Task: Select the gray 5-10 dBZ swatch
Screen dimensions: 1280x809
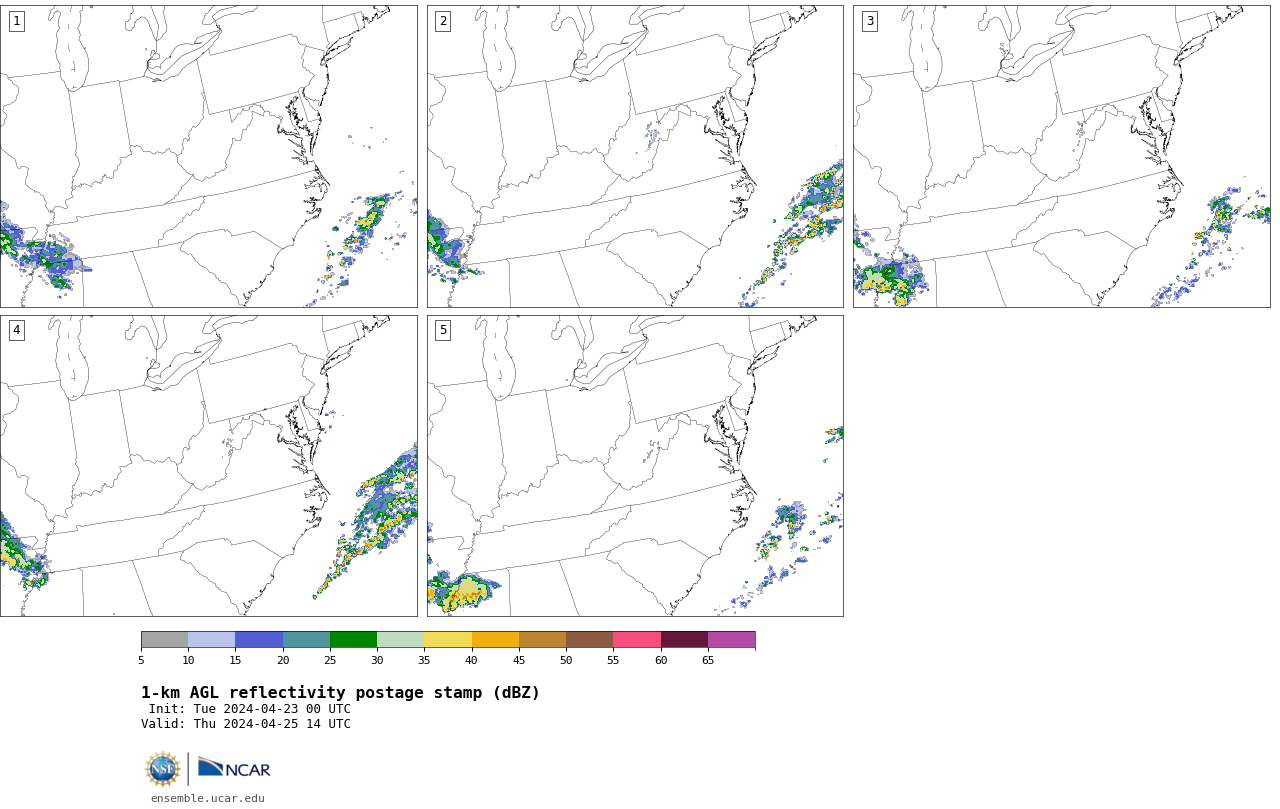Action: tap(164, 640)
